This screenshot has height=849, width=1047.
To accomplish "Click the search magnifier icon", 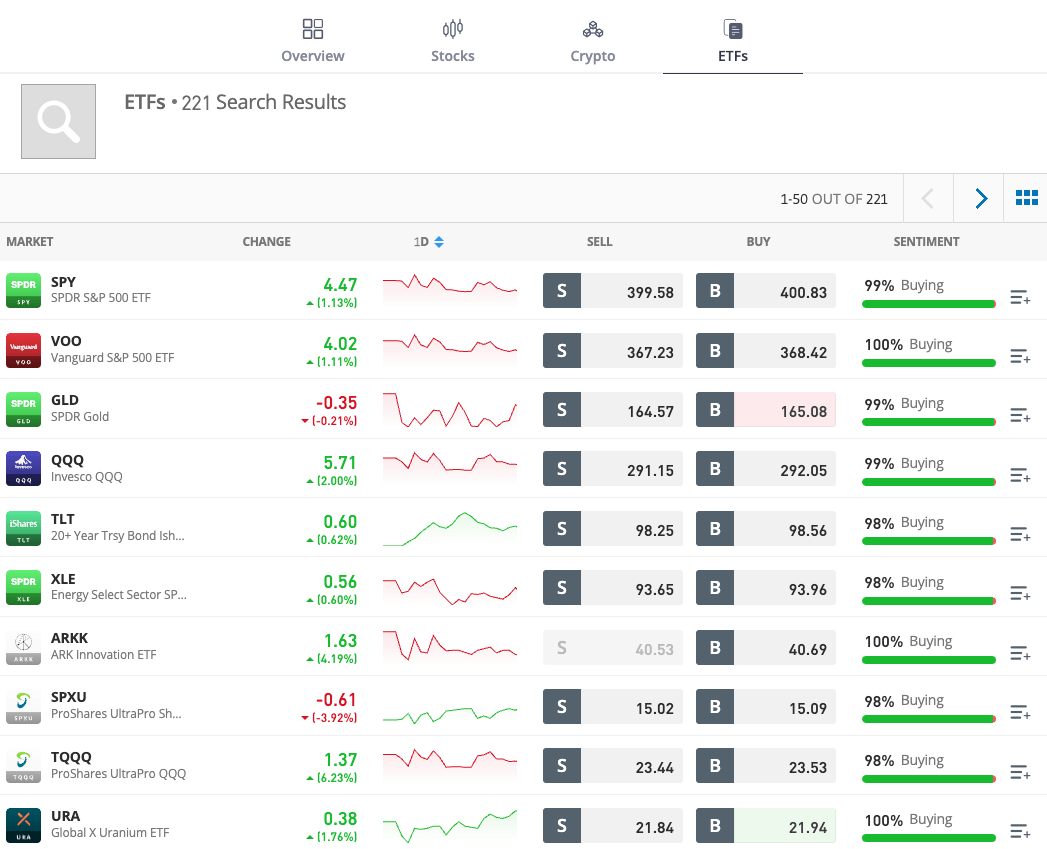I will (x=57, y=120).
